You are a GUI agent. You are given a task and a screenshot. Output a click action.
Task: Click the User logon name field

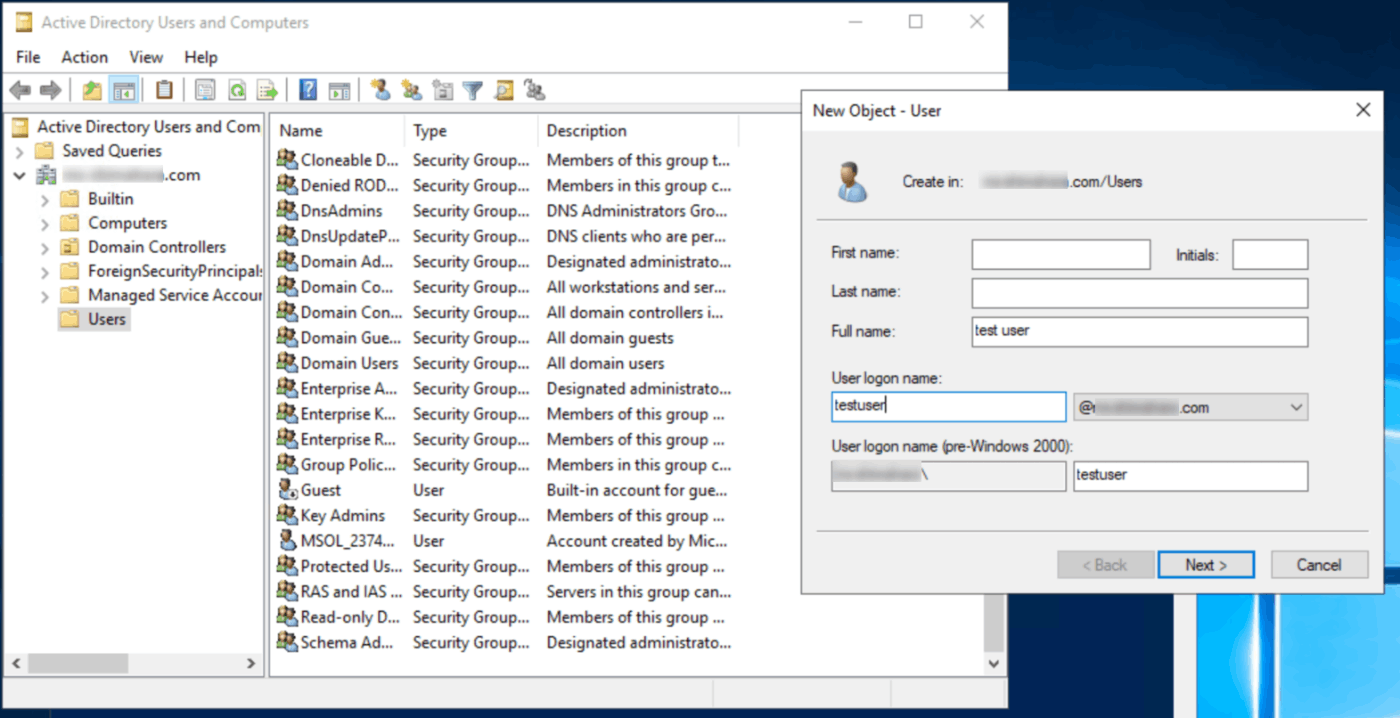[948, 407]
